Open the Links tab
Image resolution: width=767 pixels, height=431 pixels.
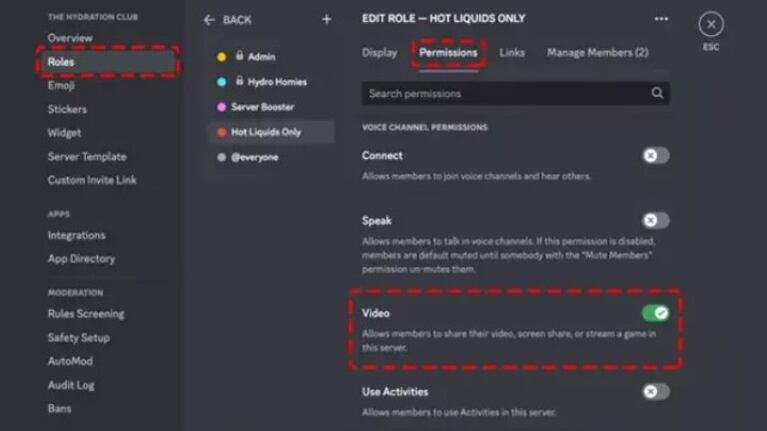[512, 52]
